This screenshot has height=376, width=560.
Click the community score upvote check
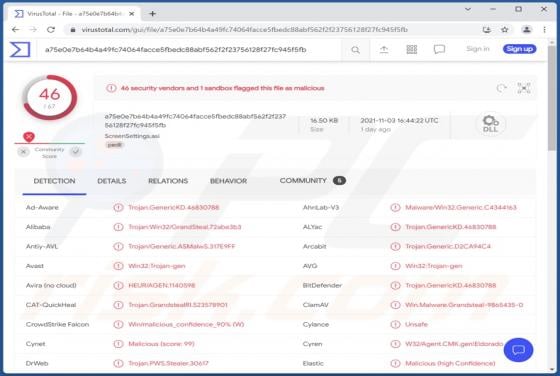coord(76,152)
